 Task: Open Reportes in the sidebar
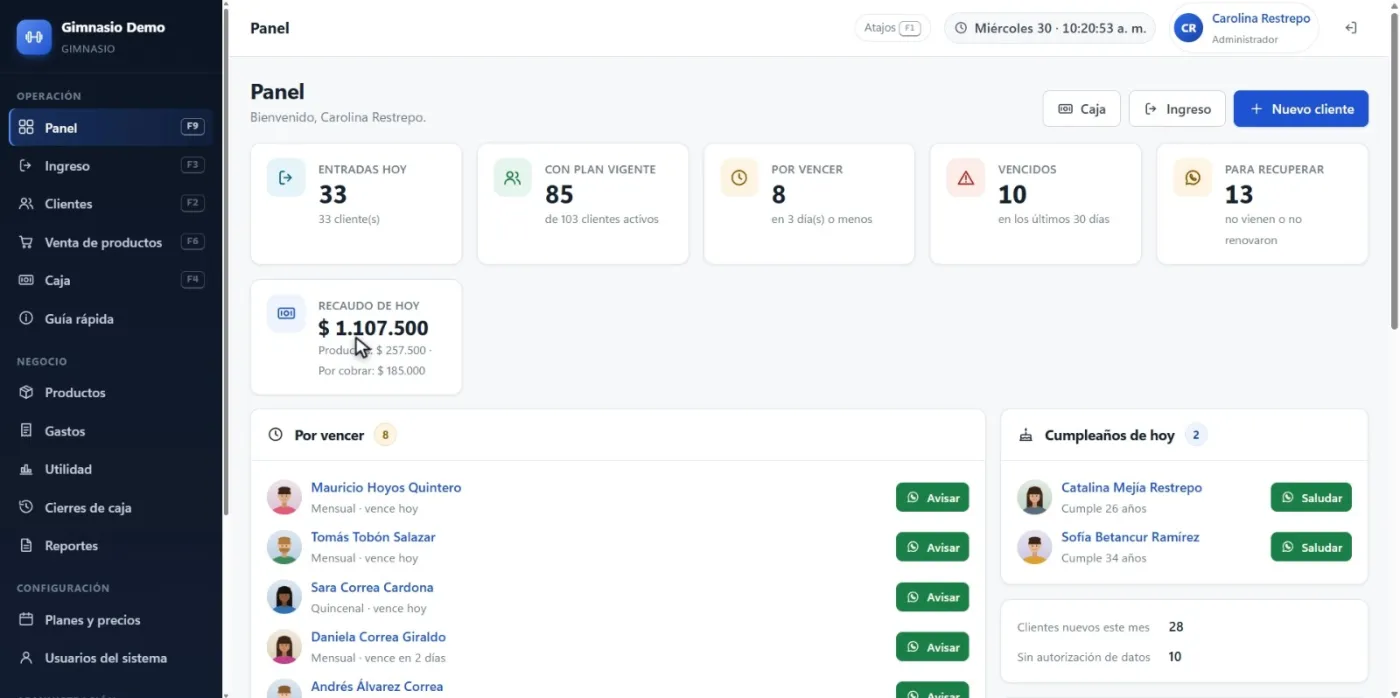[110, 546]
